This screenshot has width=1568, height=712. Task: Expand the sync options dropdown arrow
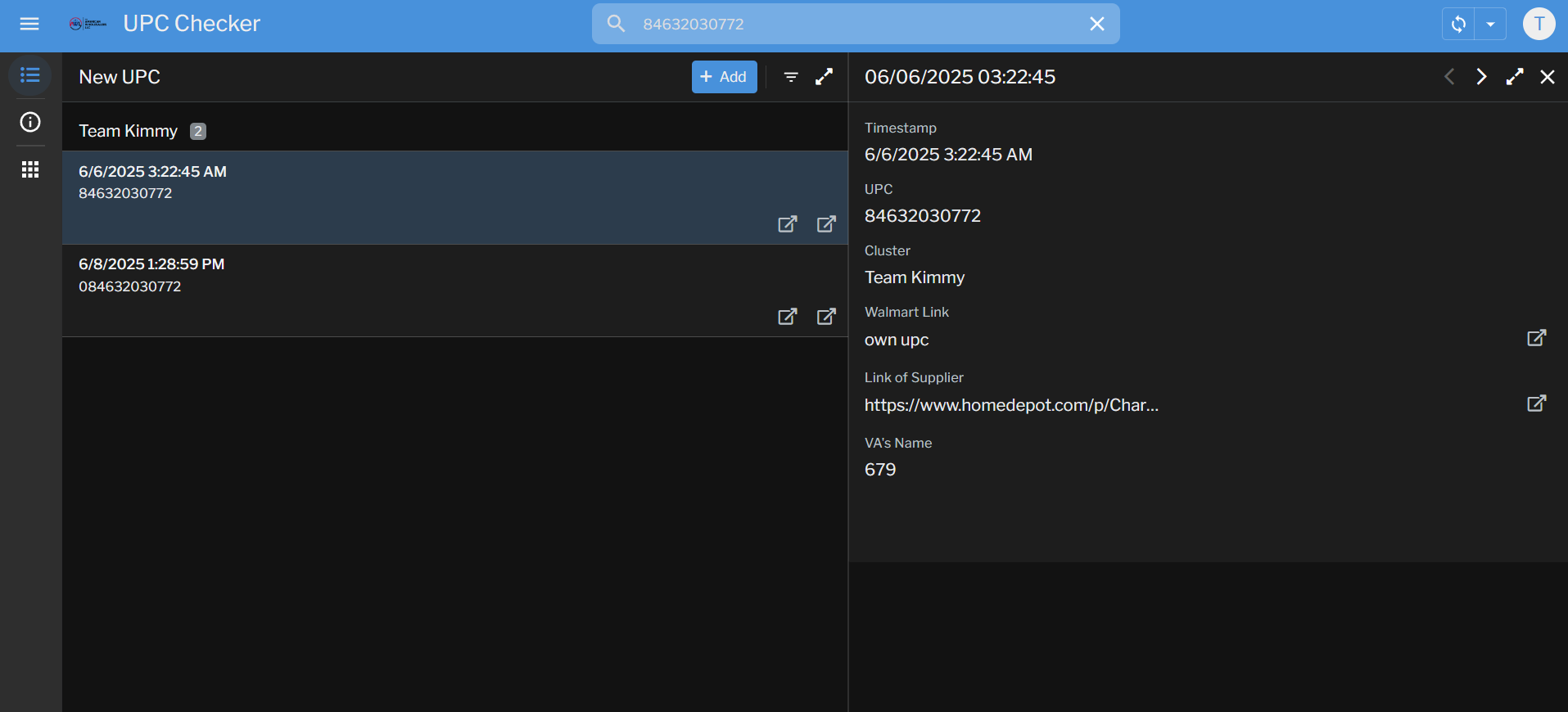(x=1490, y=24)
